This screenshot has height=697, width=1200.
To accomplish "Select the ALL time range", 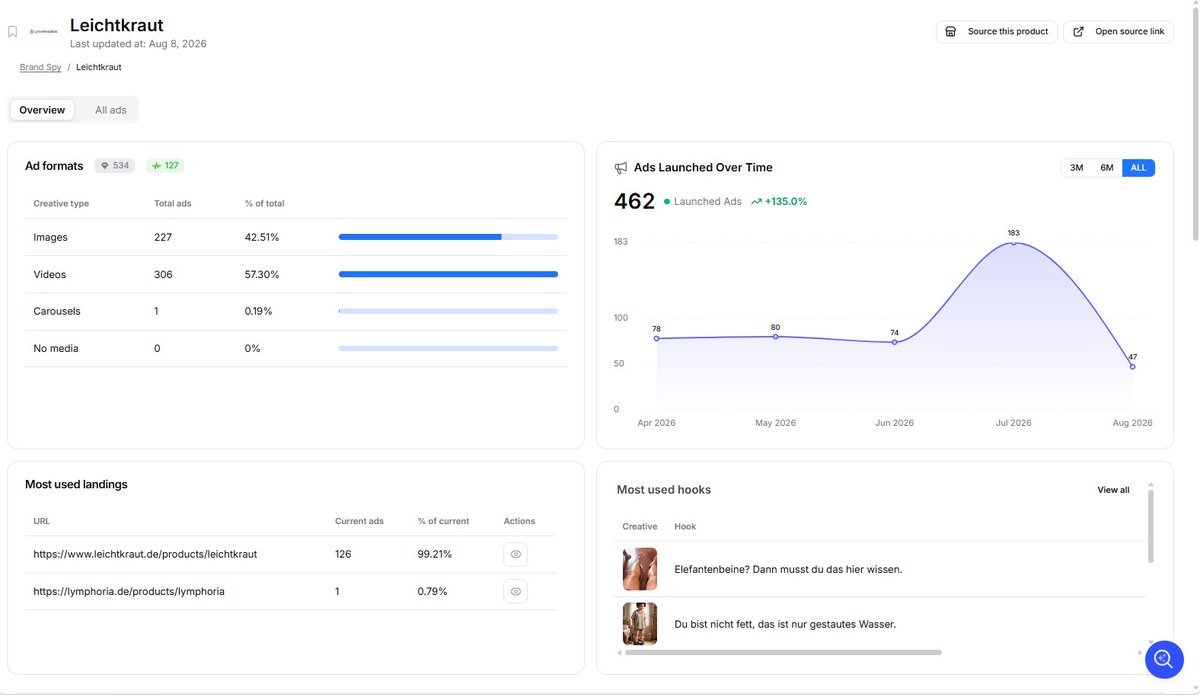I will (x=1138, y=168).
